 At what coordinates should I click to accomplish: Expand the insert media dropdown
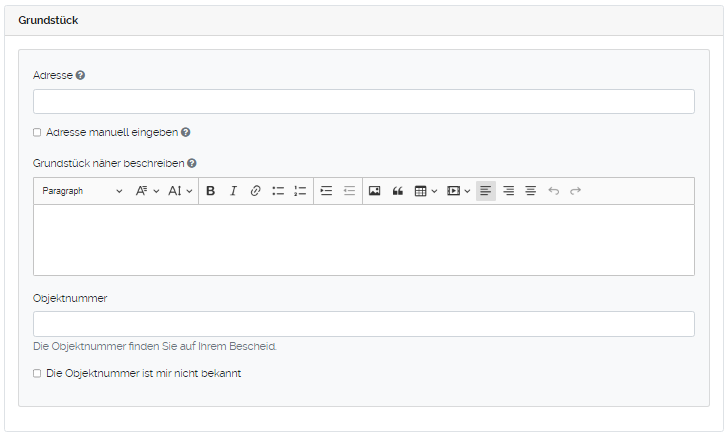[459, 191]
